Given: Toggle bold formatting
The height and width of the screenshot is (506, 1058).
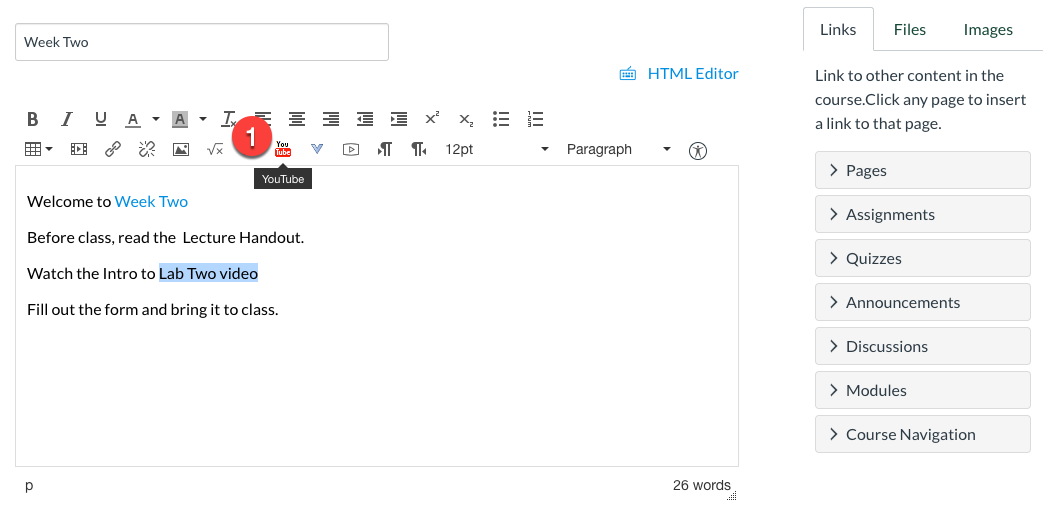Looking at the screenshot, I should pos(33,119).
